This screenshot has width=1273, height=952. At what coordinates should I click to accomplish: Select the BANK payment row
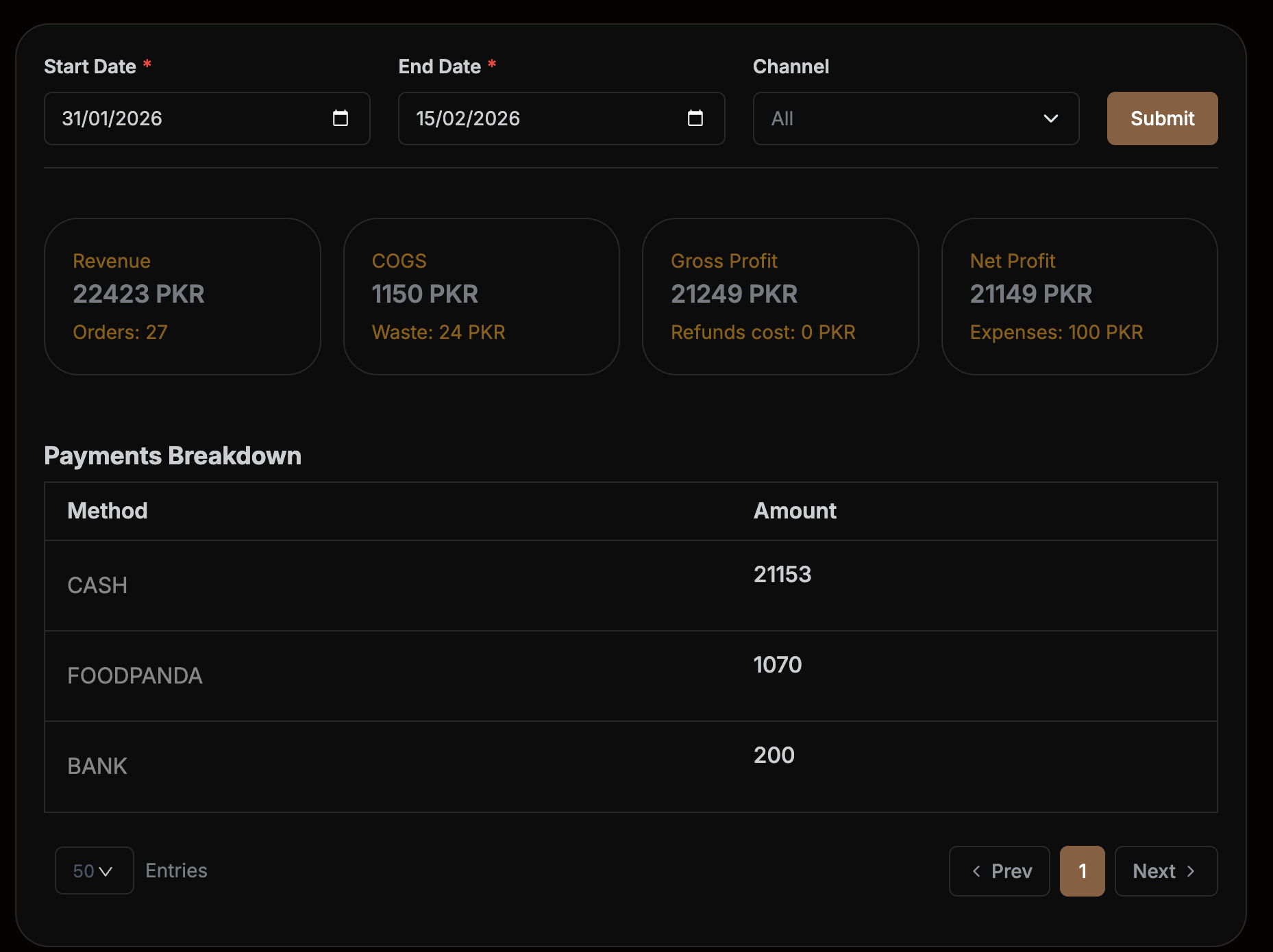click(630, 766)
